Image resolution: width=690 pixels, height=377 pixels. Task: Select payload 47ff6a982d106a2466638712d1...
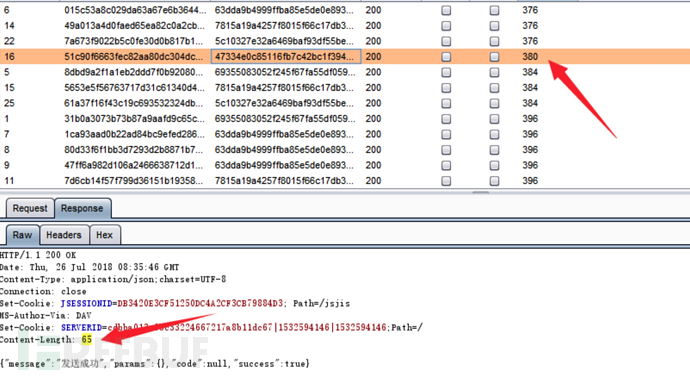pyautogui.click(x=134, y=165)
